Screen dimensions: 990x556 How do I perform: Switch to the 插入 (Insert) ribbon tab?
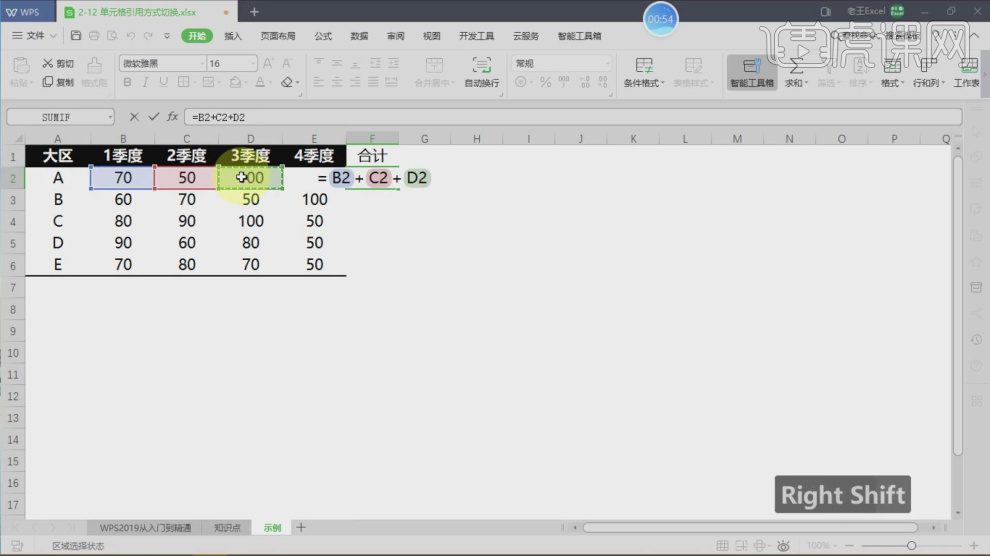[x=233, y=36]
